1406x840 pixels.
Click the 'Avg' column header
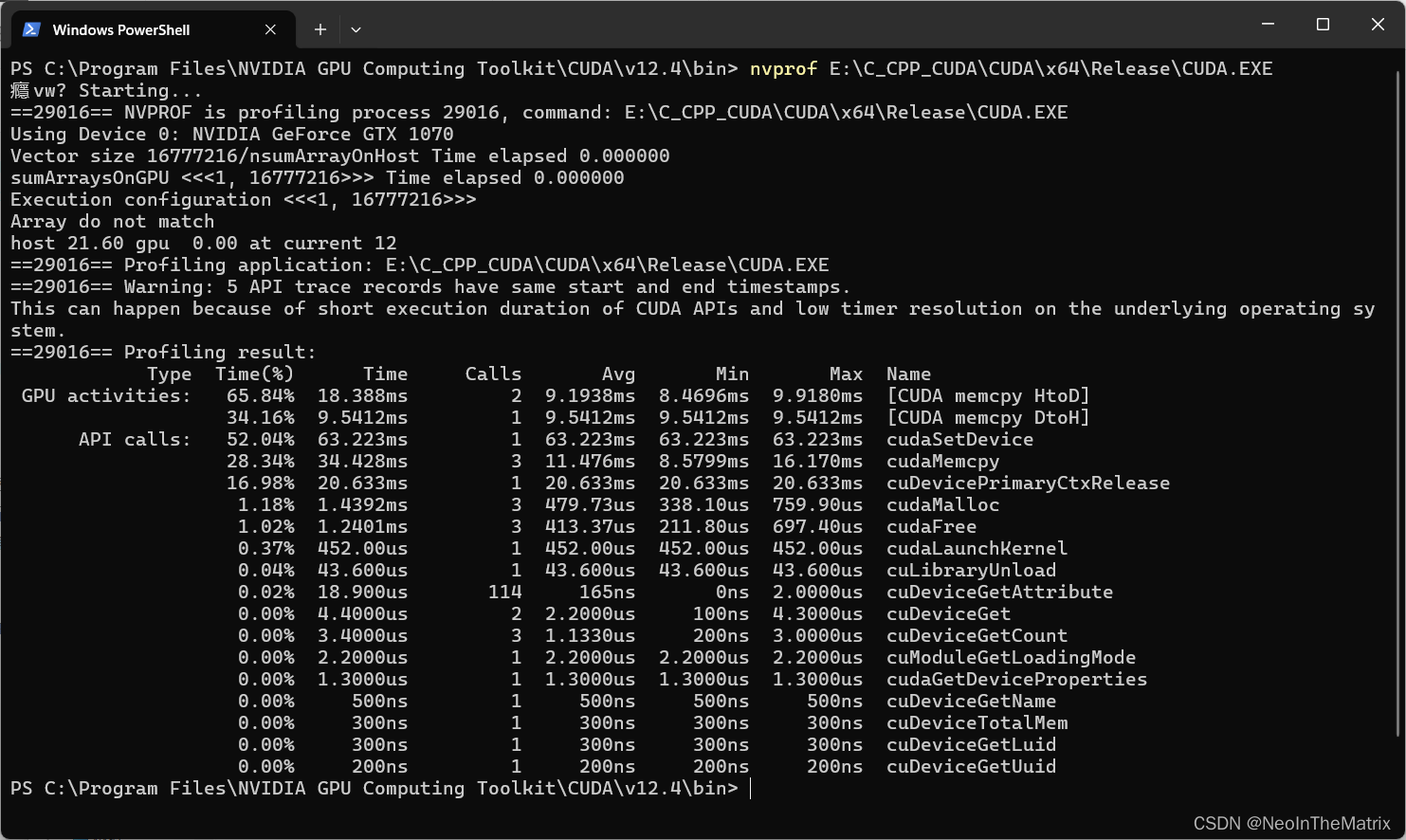click(x=618, y=374)
